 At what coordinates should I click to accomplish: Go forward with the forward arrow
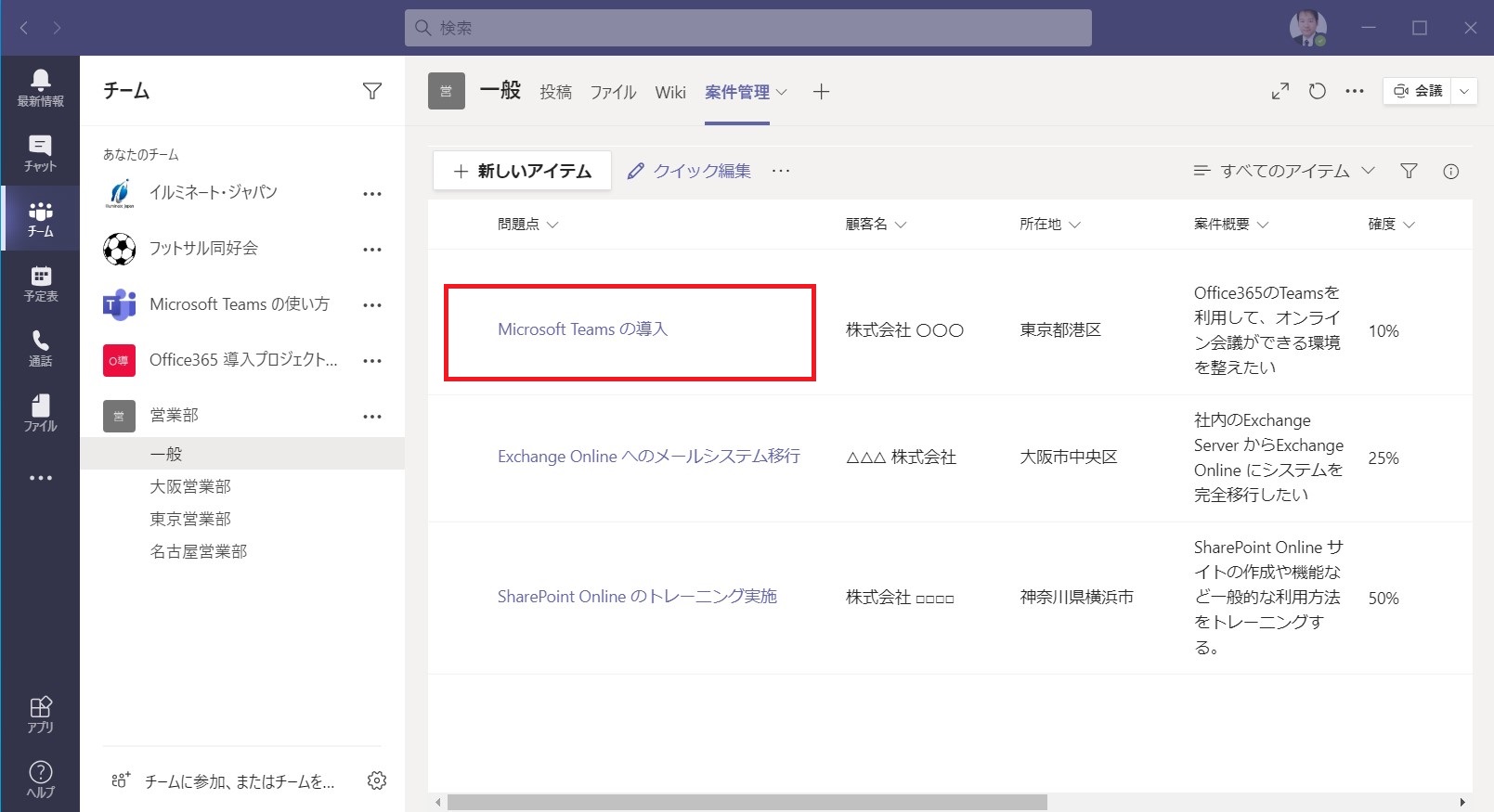tap(57, 28)
